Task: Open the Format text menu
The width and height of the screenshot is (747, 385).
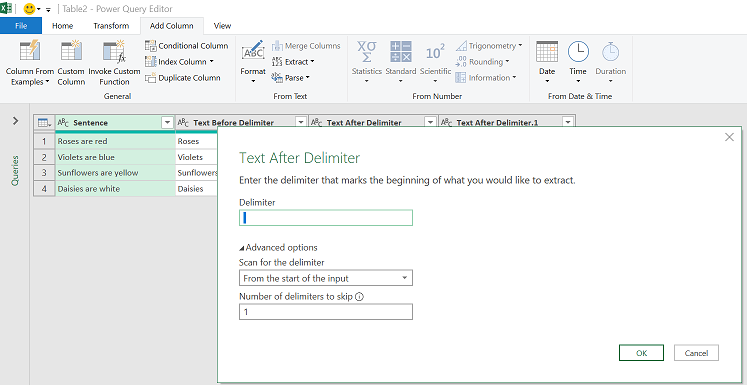Action: point(253,63)
